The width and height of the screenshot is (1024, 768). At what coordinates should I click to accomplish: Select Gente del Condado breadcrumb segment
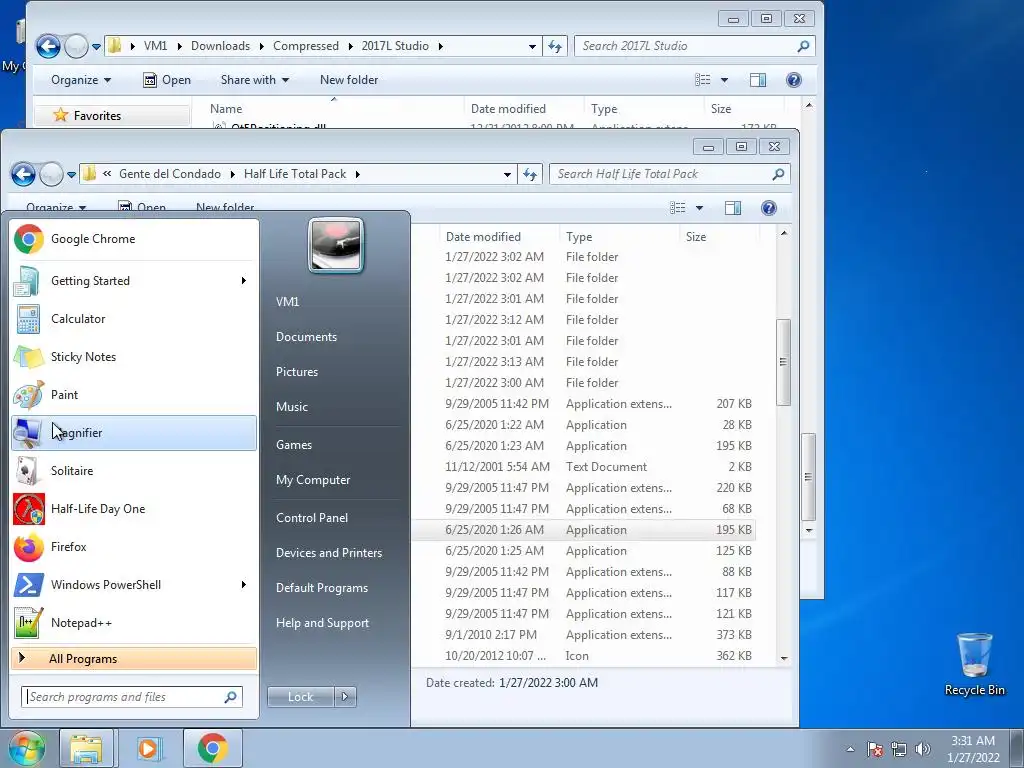[x=170, y=174]
